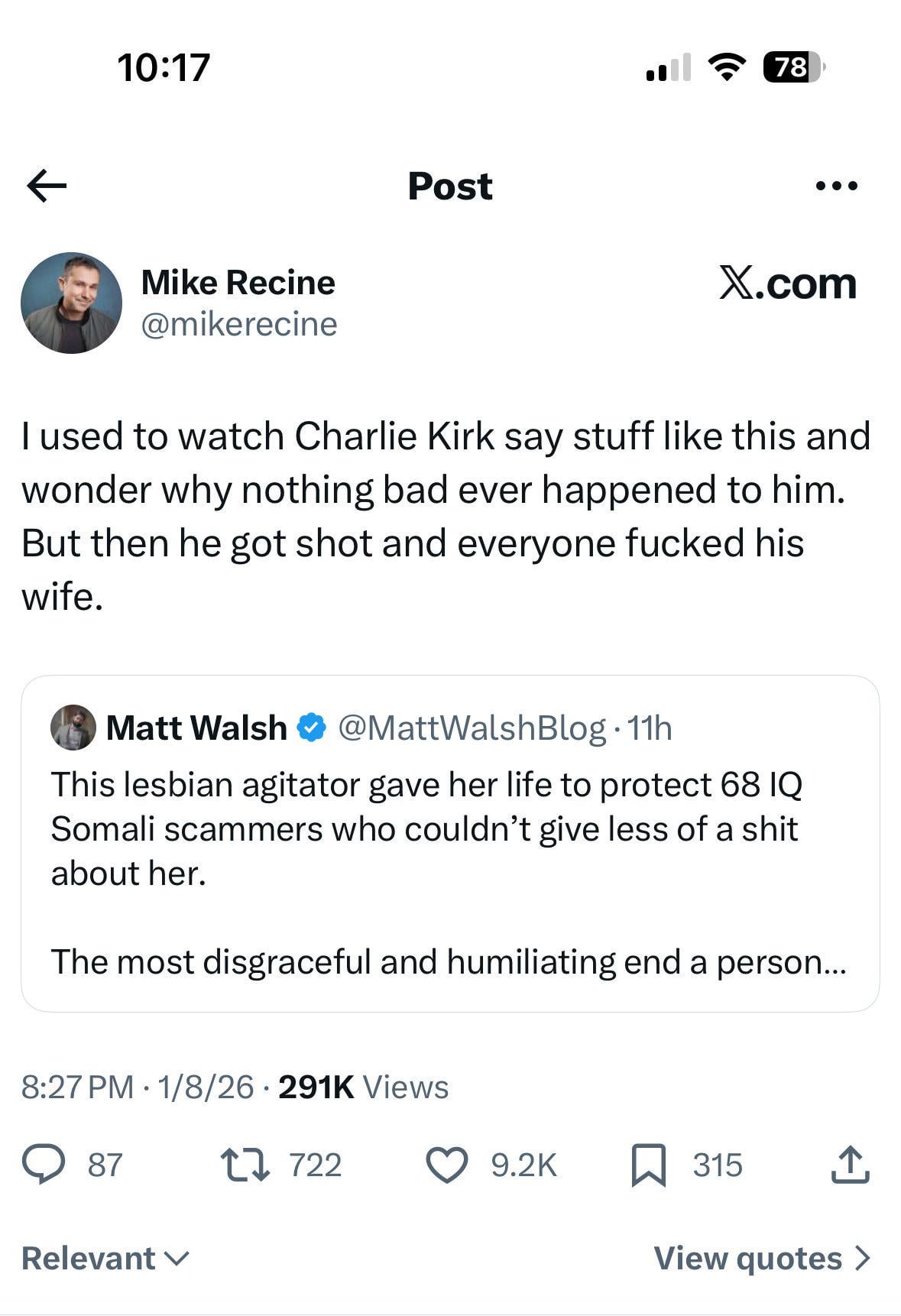Viewport: 901px width, 1316px height.
Task: Open View quotes chevron link
Action: (x=762, y=1258)
